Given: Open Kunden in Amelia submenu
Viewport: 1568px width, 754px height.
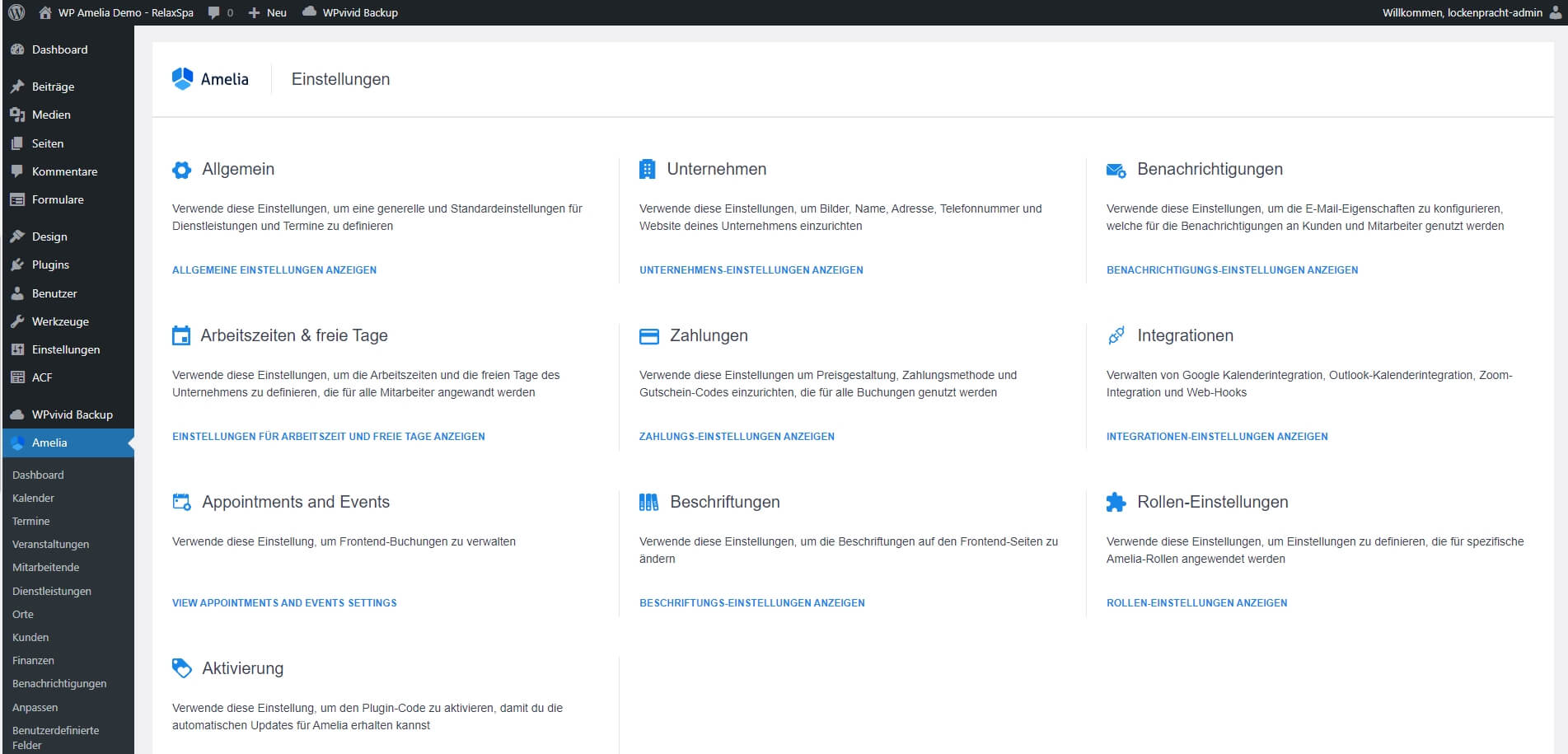Looking at the screenshot, I should (30, 637).
